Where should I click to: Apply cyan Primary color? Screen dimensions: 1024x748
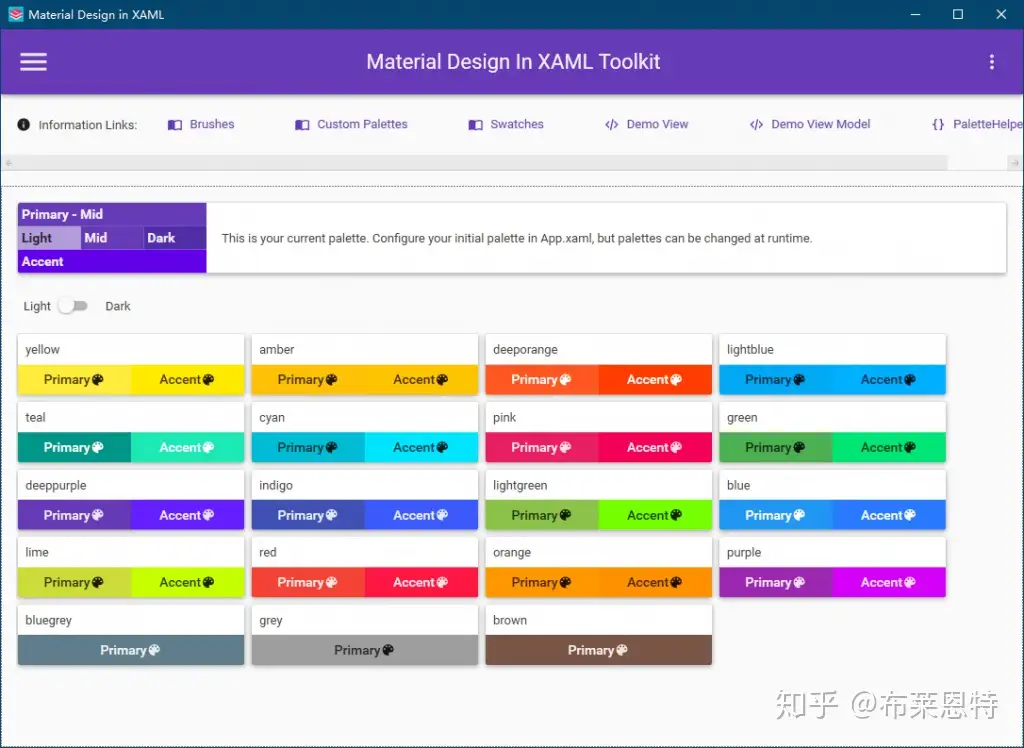(308, 447)
